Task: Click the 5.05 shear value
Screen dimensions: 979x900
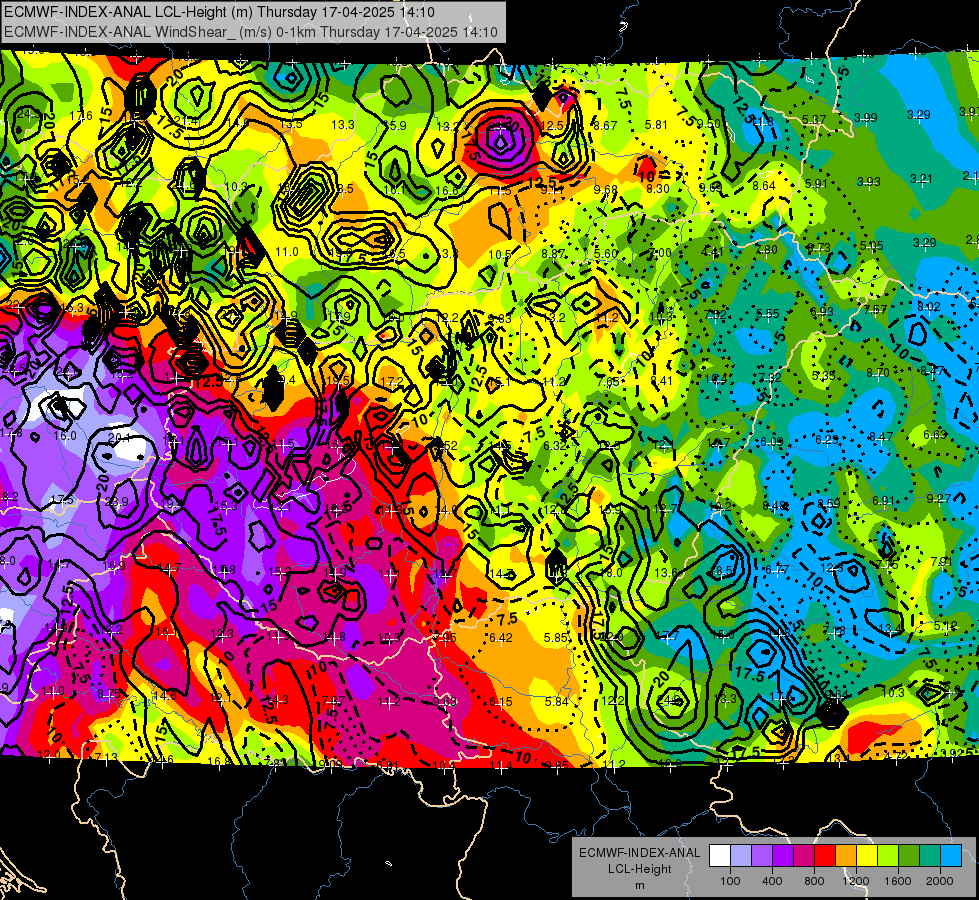Action: 872,245
